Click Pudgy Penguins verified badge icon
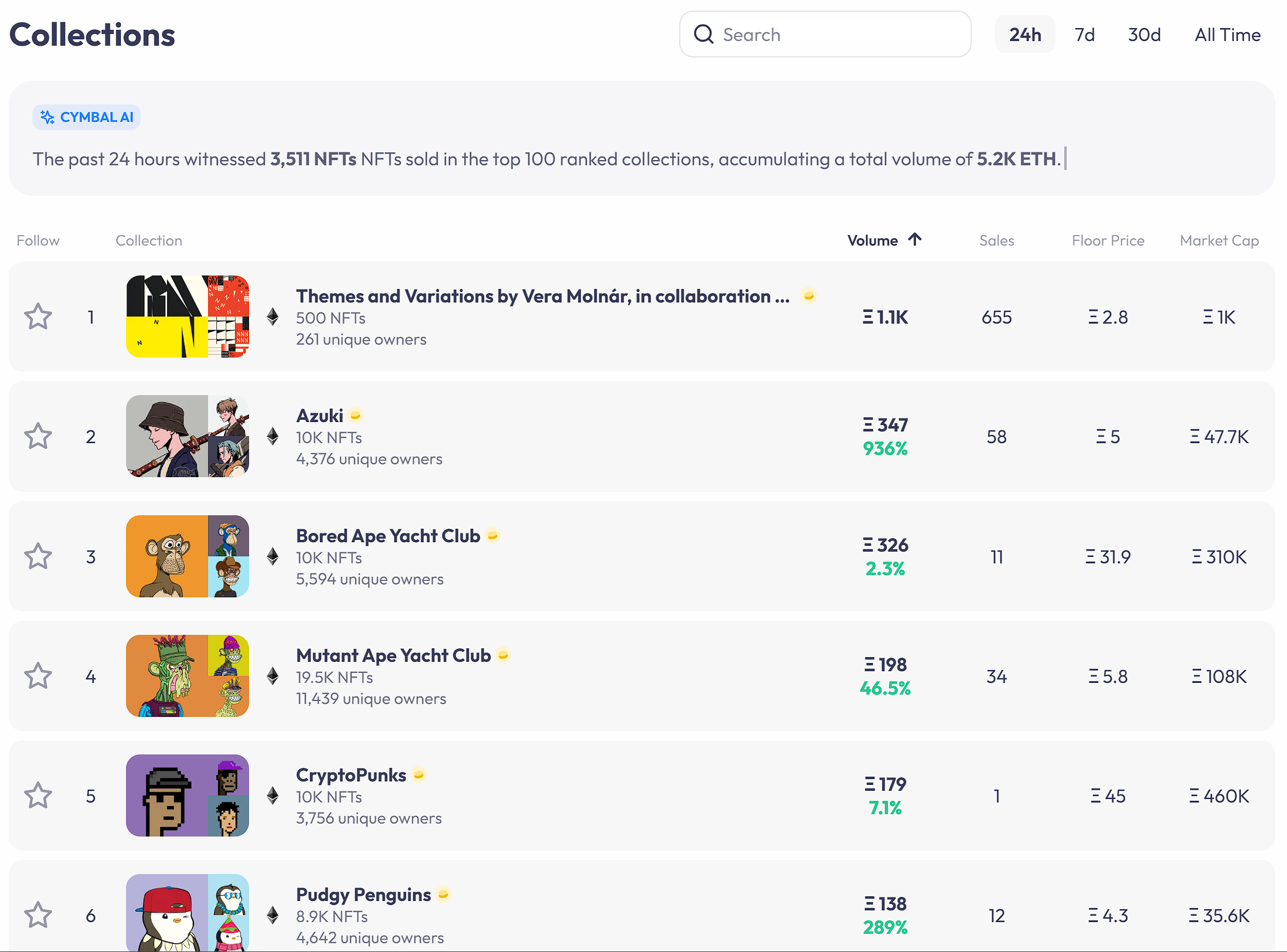 (x=444, y=894)
